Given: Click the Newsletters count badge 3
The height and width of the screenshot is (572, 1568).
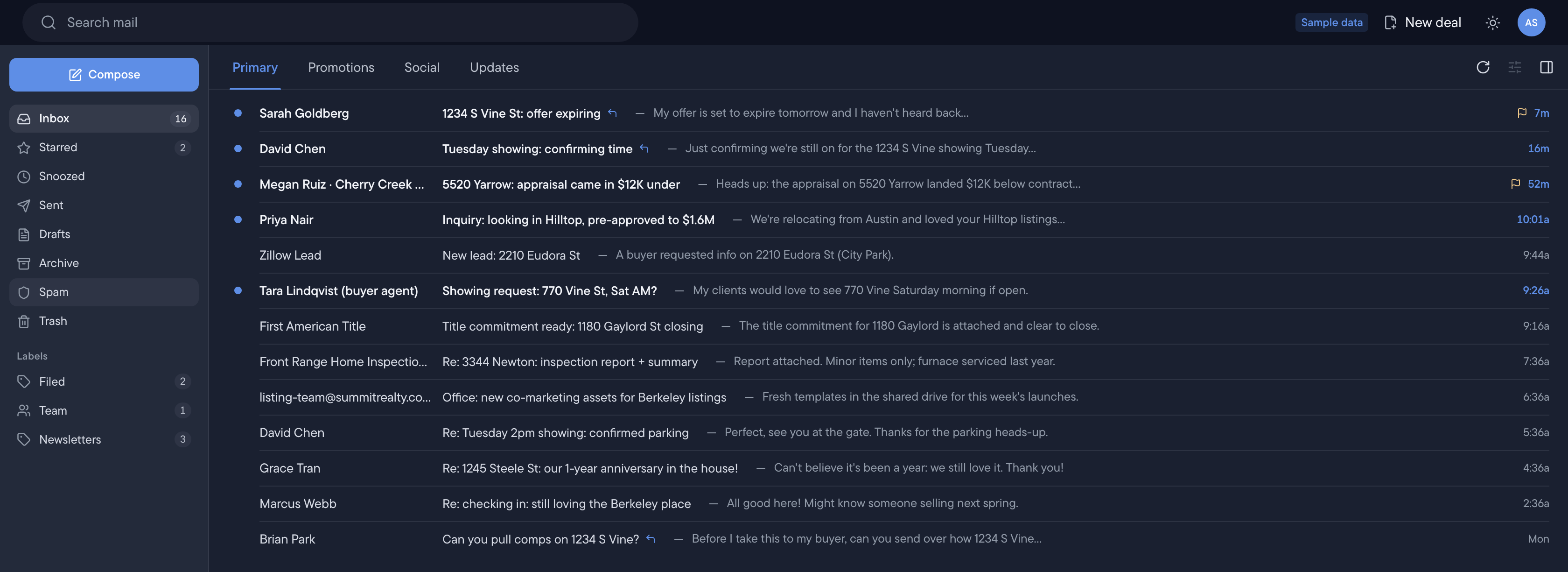Looking at the screenshot, I should click(x=182, y=439).
